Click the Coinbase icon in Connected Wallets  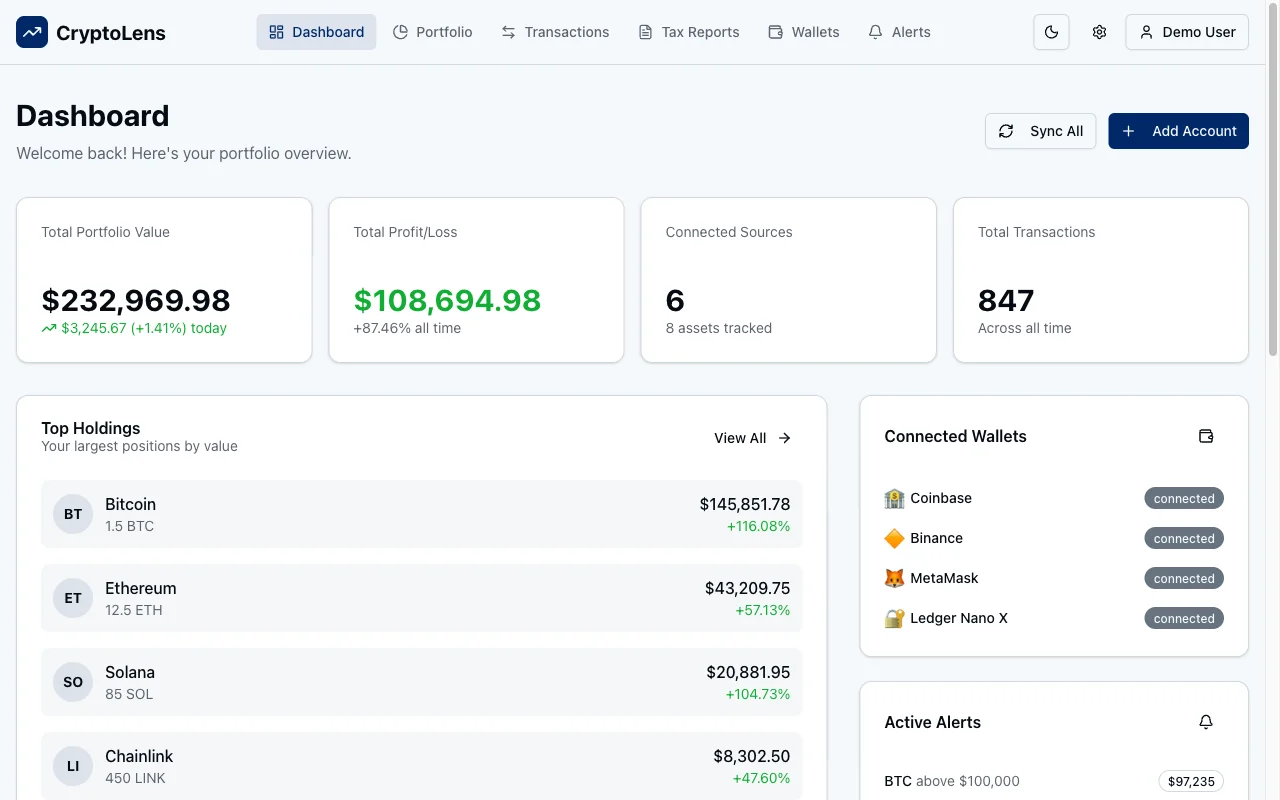[x=893, y=498]
